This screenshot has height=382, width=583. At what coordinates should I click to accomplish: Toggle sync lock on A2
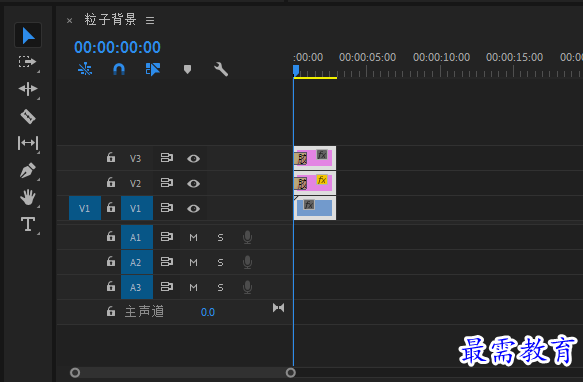167,262
